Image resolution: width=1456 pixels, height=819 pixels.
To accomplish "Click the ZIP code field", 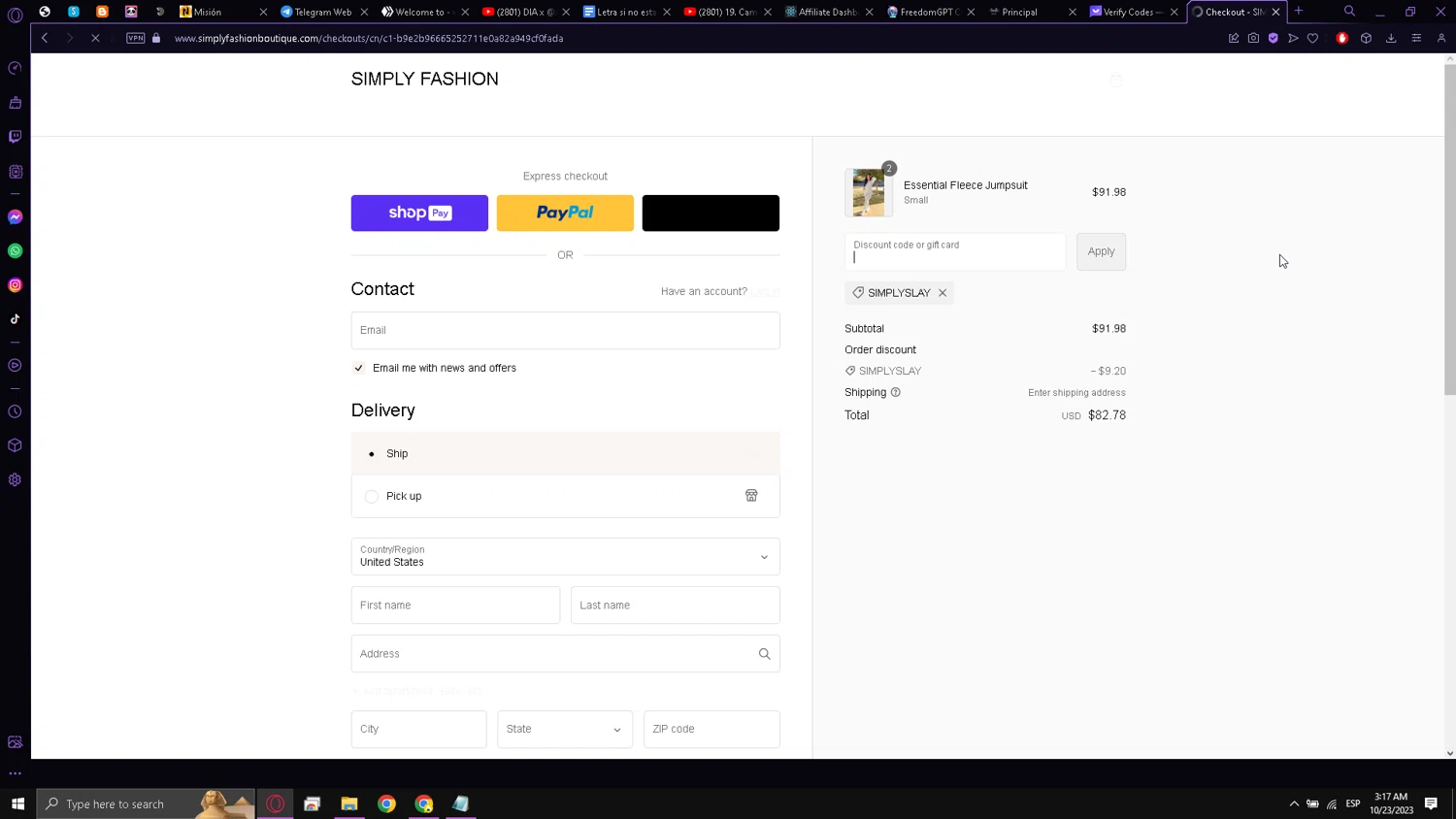I will pos(711,729).
